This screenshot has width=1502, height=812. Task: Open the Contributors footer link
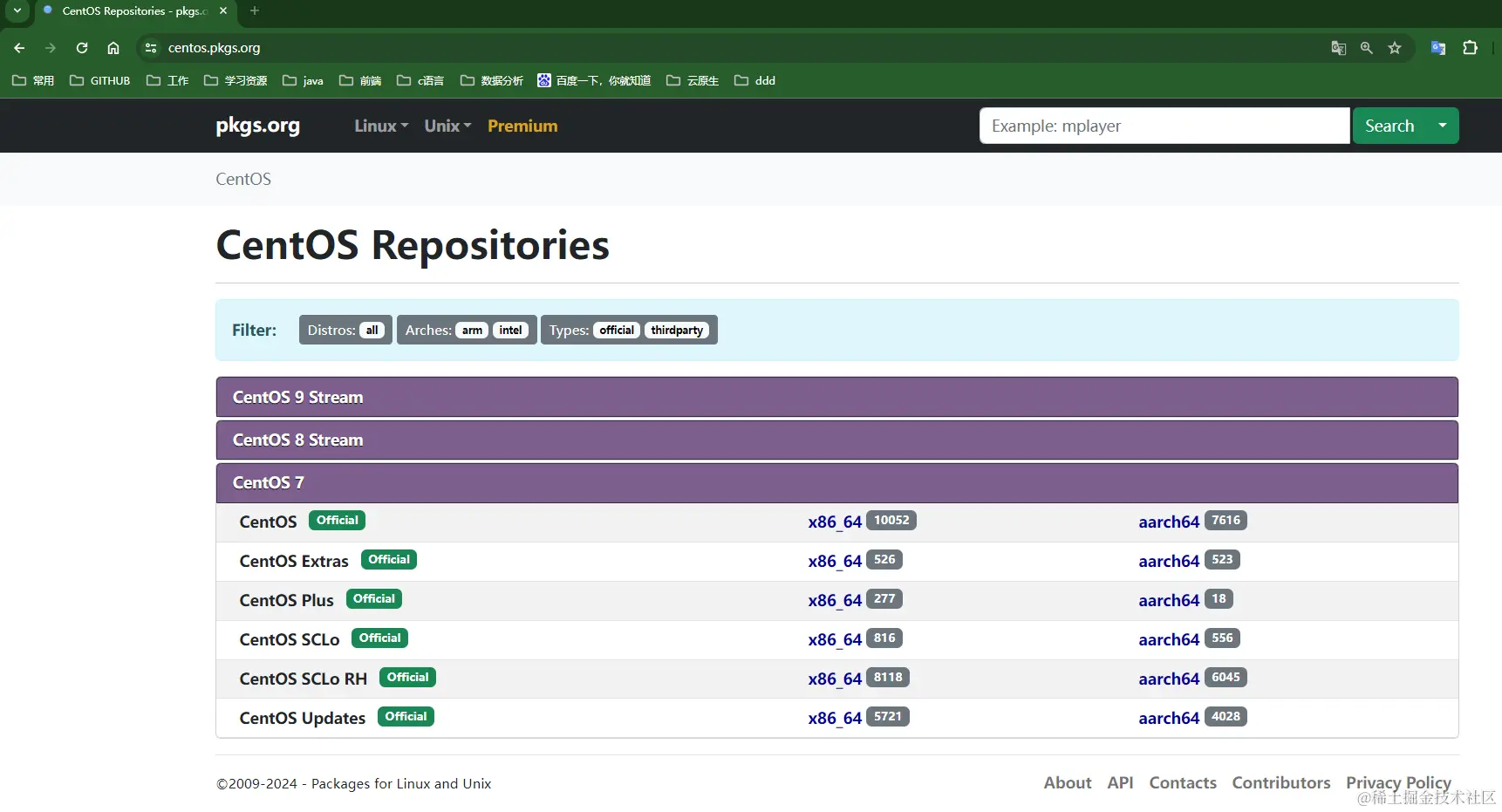[x=1281, y=782]
